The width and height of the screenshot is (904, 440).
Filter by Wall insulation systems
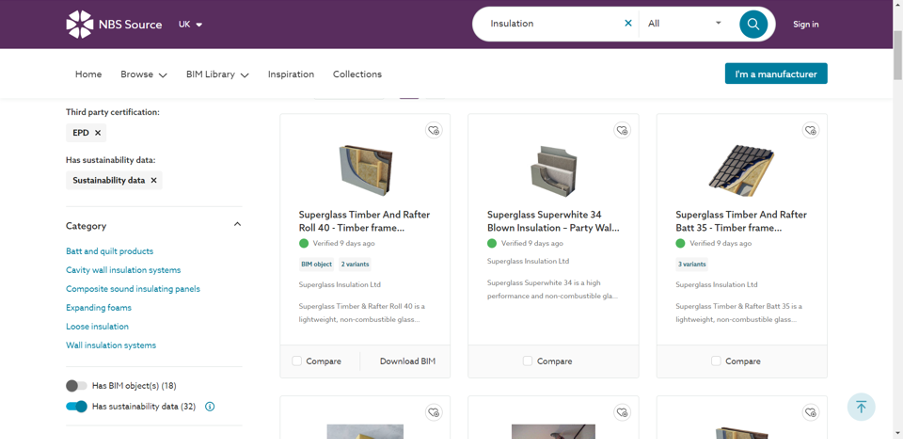pyautogui.click(x=111, y=345)
